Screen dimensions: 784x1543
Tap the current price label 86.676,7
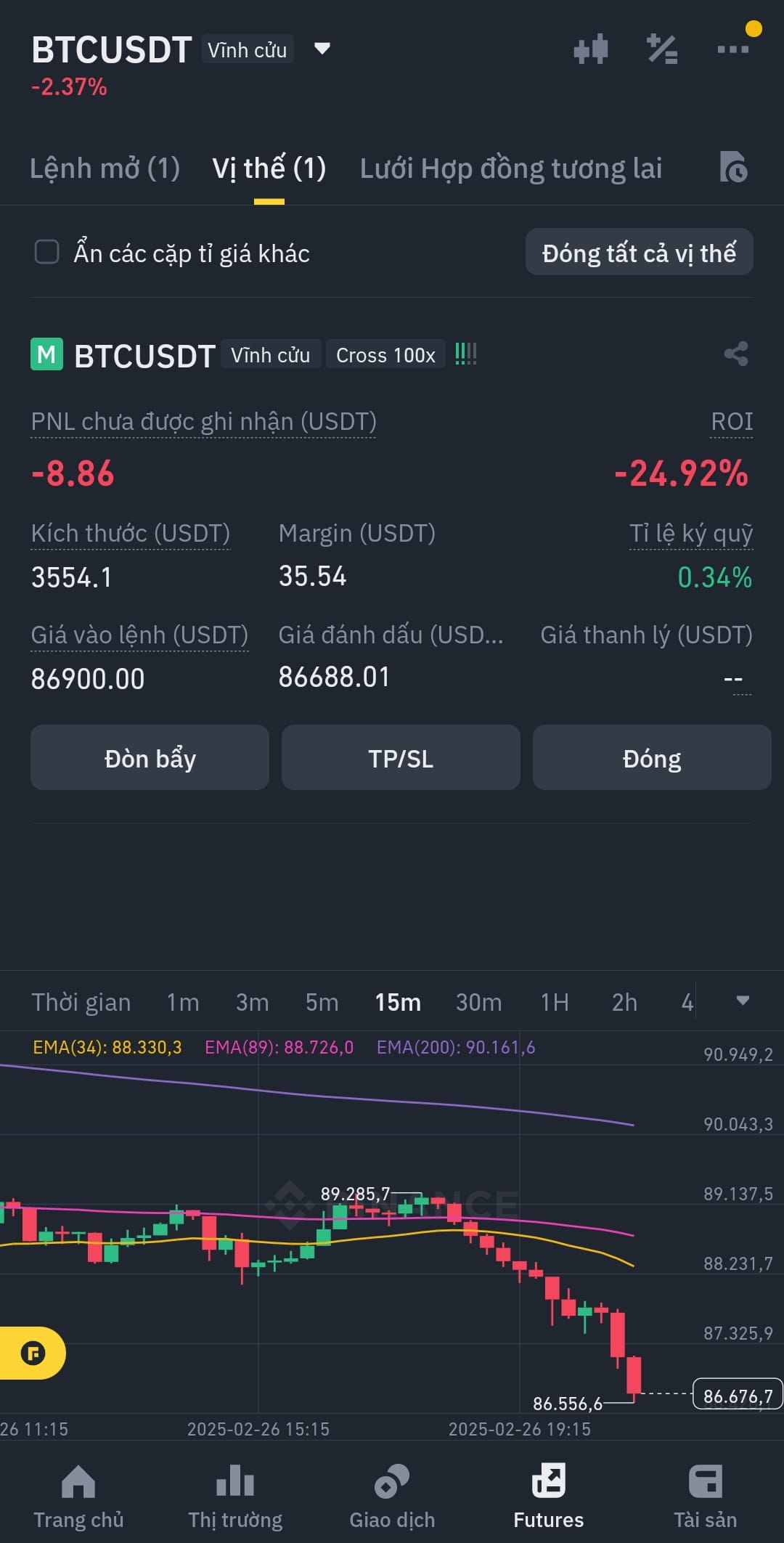click(738, 1394)
